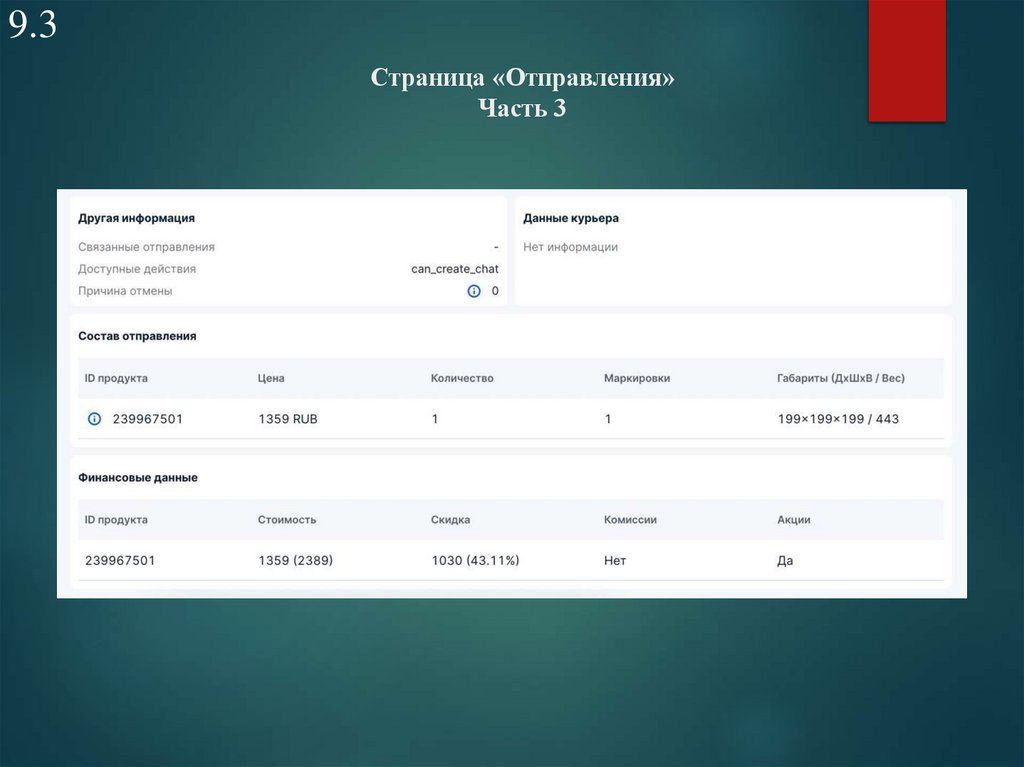The height and width of the screenshot is (767, 1024).
Task: Click 'Связанные отправления' label
Action: [x=146, y=247]
